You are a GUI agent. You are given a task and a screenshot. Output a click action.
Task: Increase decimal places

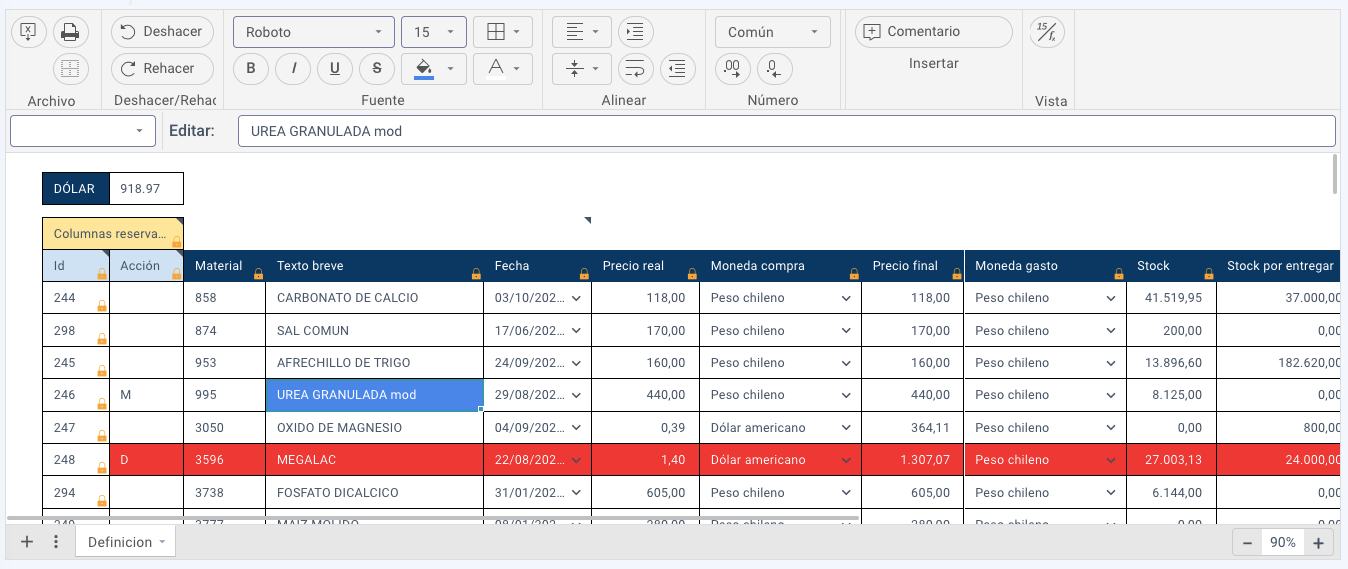733,69
